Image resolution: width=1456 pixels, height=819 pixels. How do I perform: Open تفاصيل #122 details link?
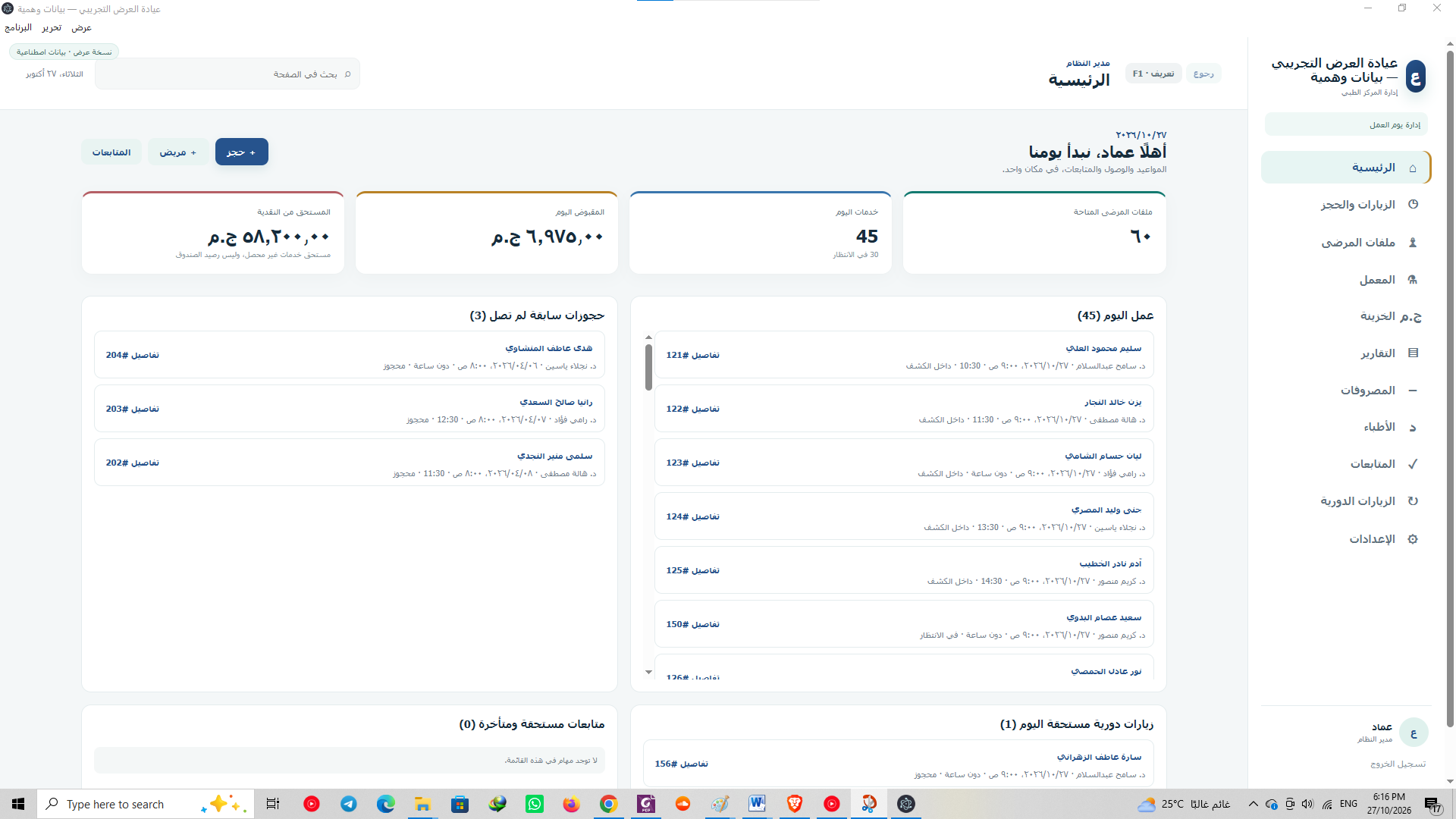tap(693, 409)
